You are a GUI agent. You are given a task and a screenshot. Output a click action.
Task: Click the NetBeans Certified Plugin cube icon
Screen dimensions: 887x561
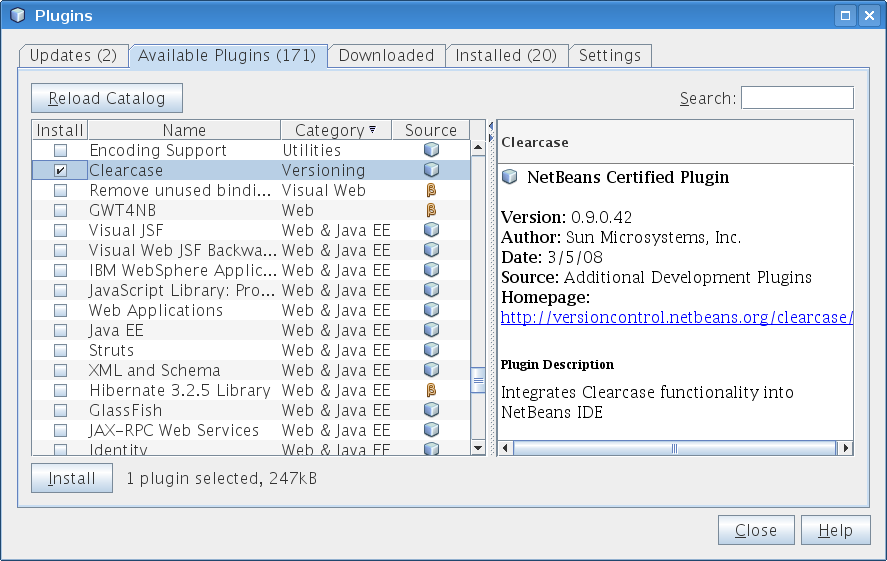point(510,177)
